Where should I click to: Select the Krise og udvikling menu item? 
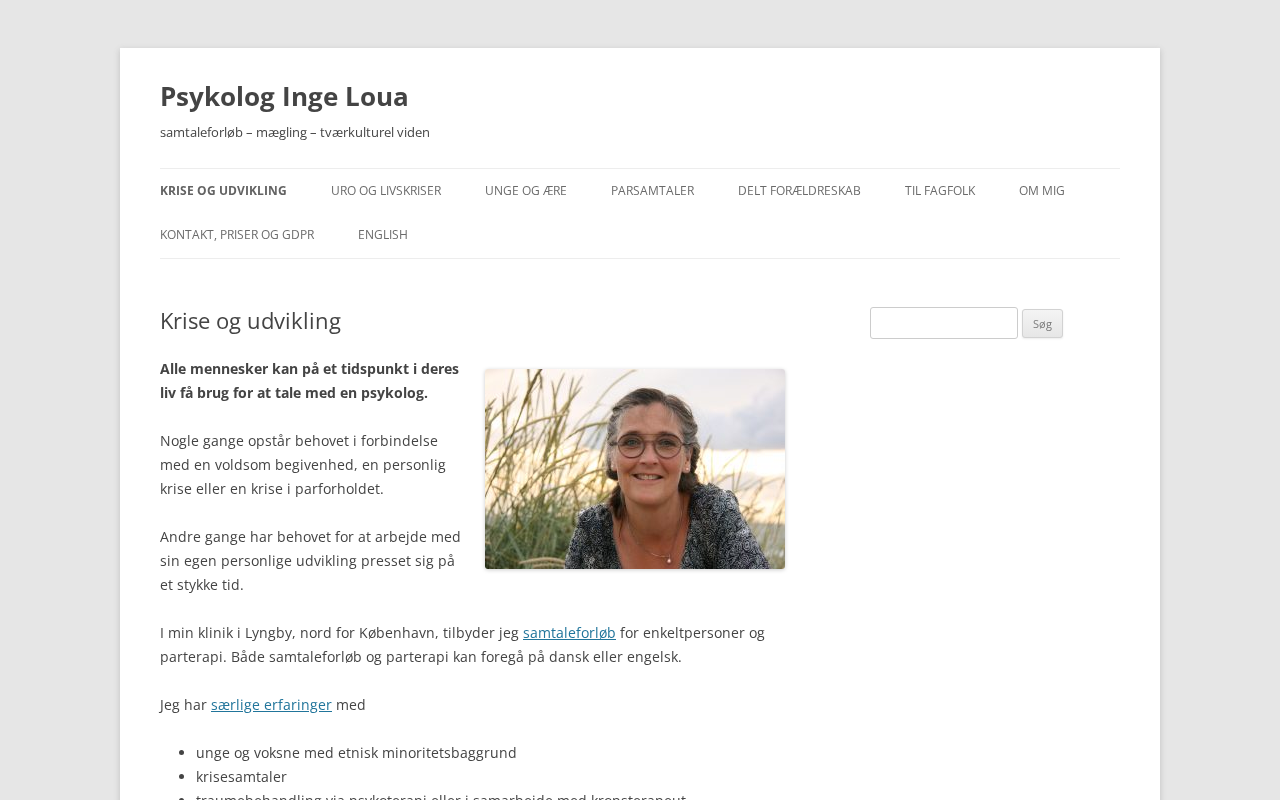(223, 191)
